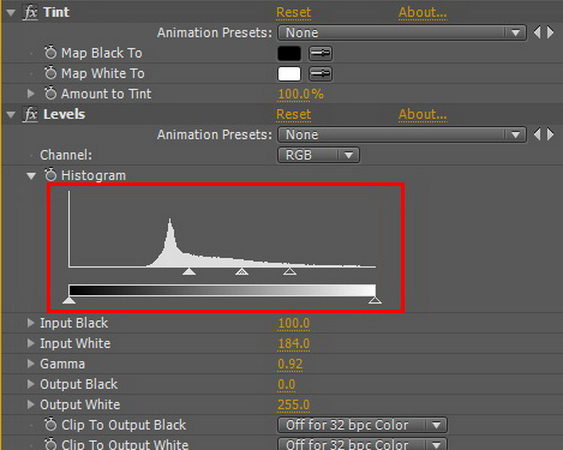Previous animation preset arrow for Levels
Viewport: 563px width, 450px height.
click(537, 135)
